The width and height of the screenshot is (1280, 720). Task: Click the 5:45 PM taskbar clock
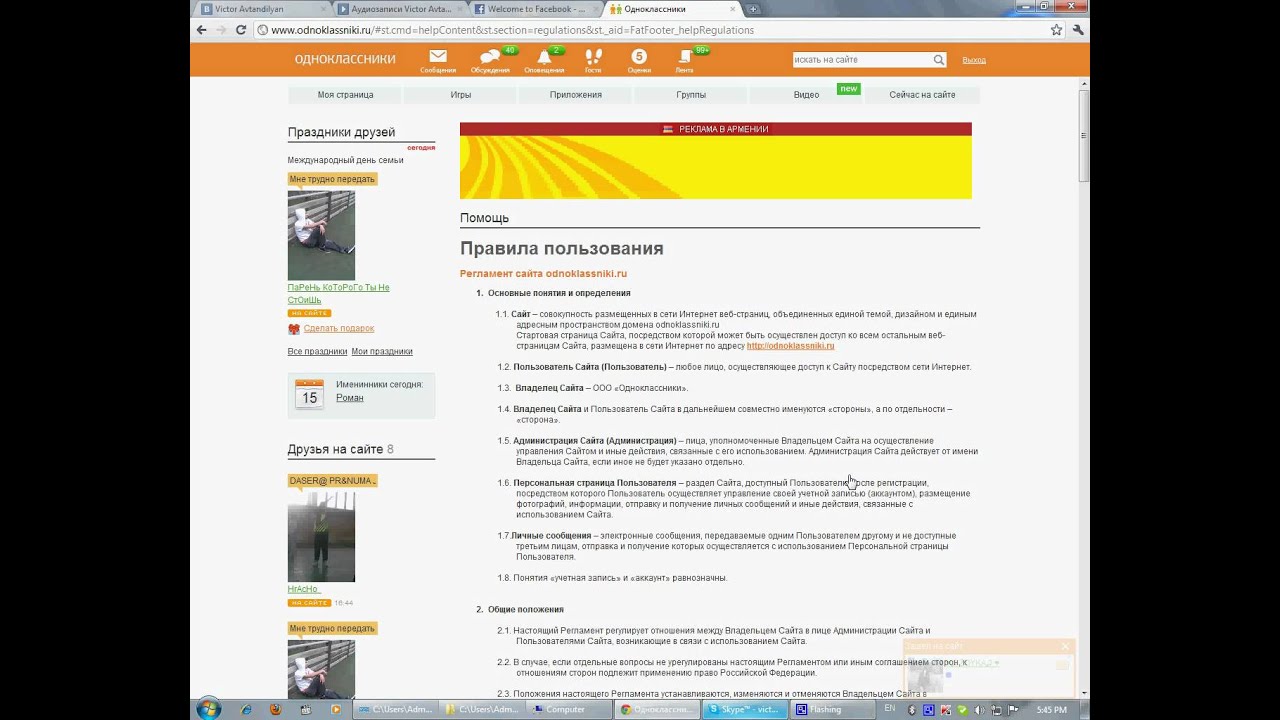point(1051,710)
